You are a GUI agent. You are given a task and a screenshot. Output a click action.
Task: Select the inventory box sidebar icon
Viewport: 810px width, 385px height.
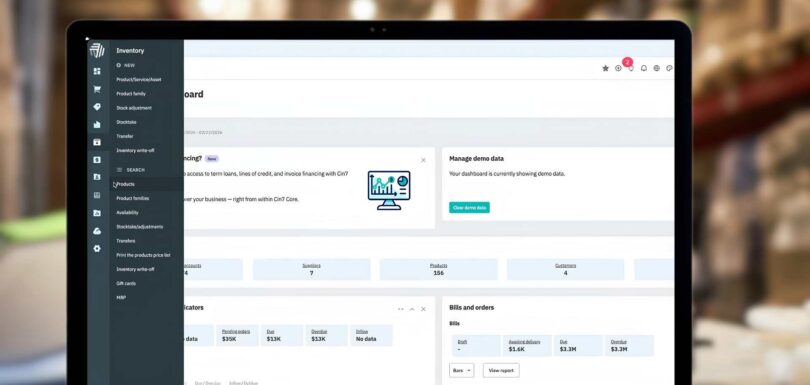pyautogui.click(x=97, y=142)
